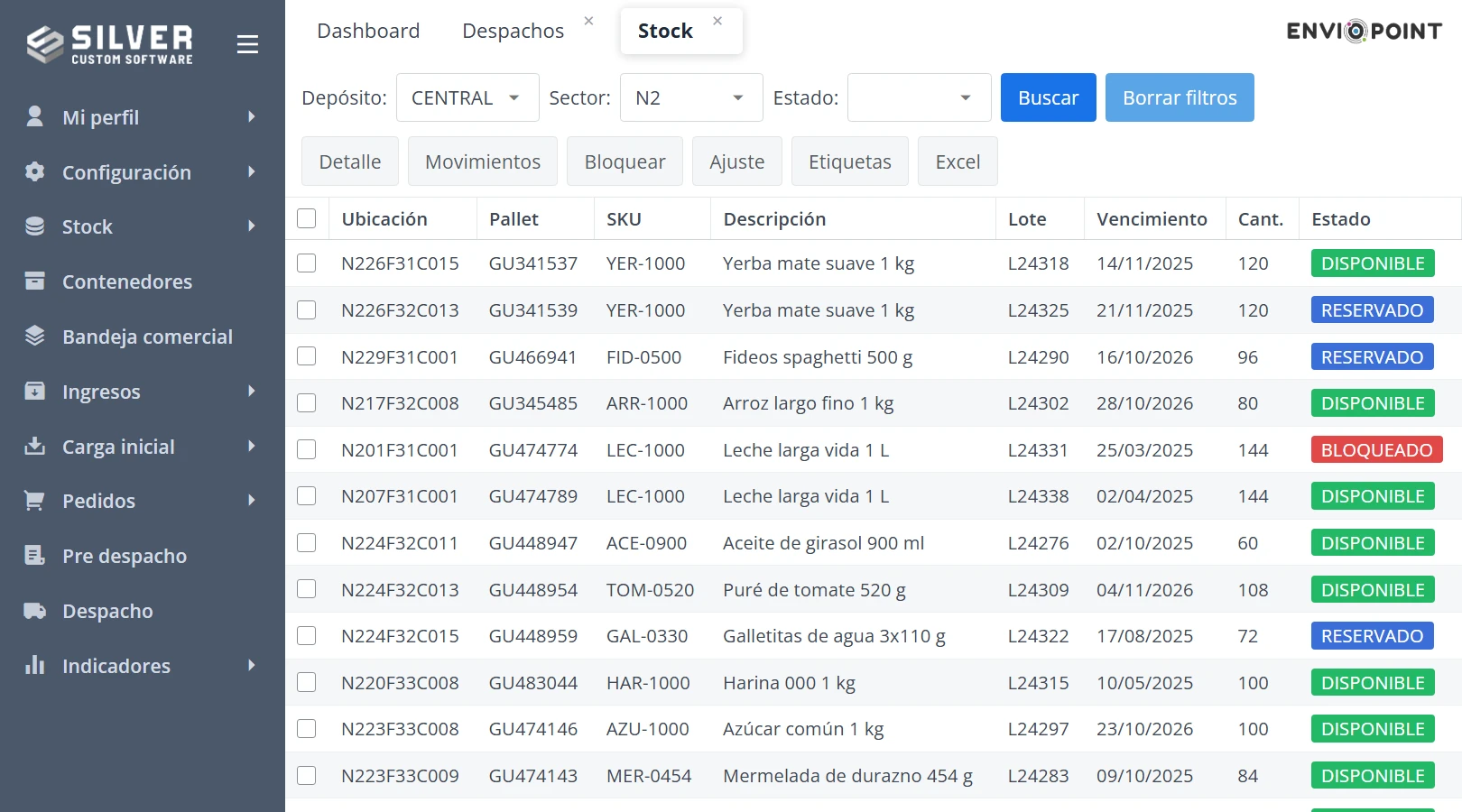The width and height of the screenshot is (1462, 812).
Task: Click the Bandeja comercial layers icon
Action: (x=34, y=336)
